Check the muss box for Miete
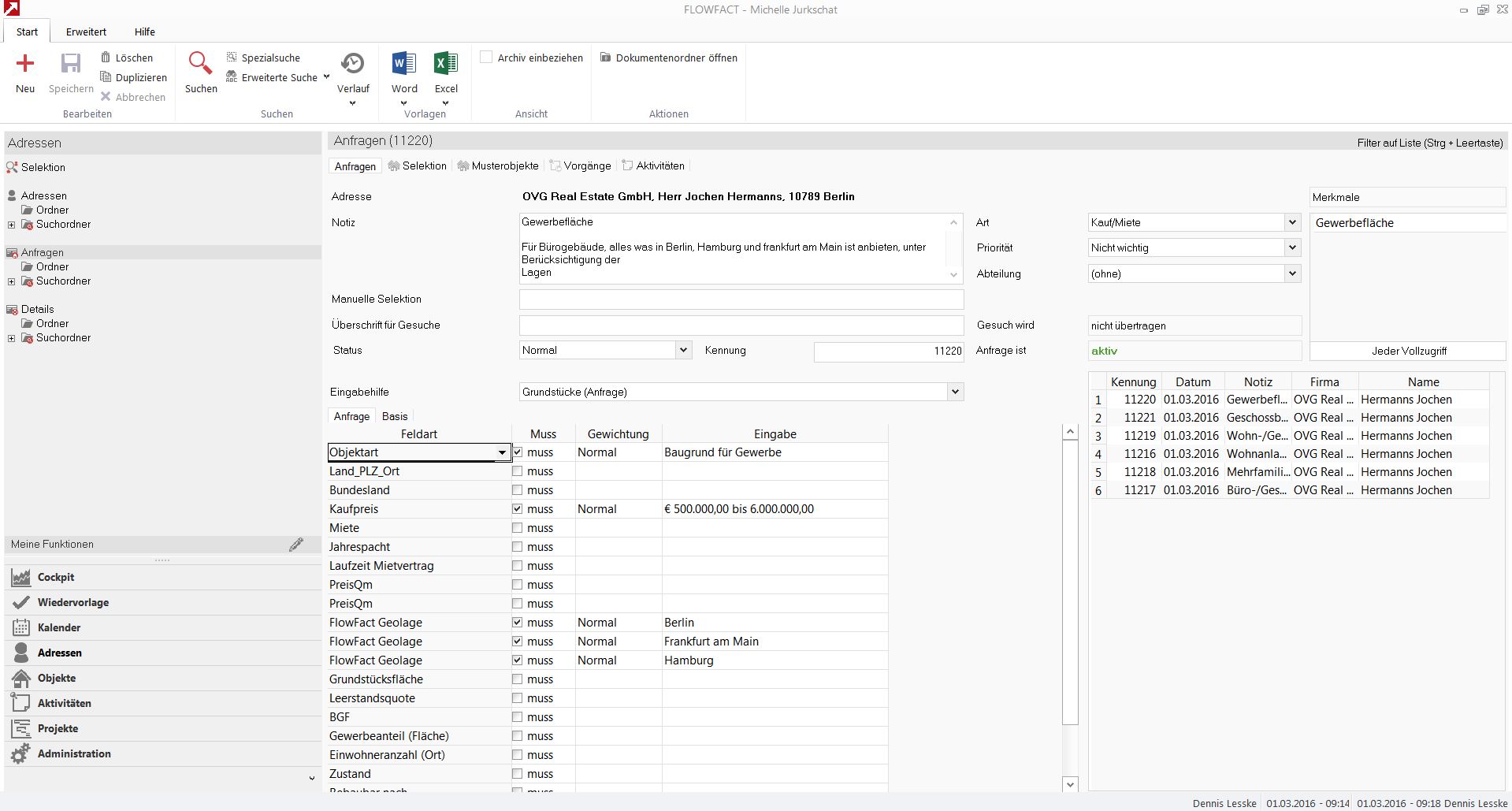The width and height of the screenshot is (1512, 811). click(518, 528)
